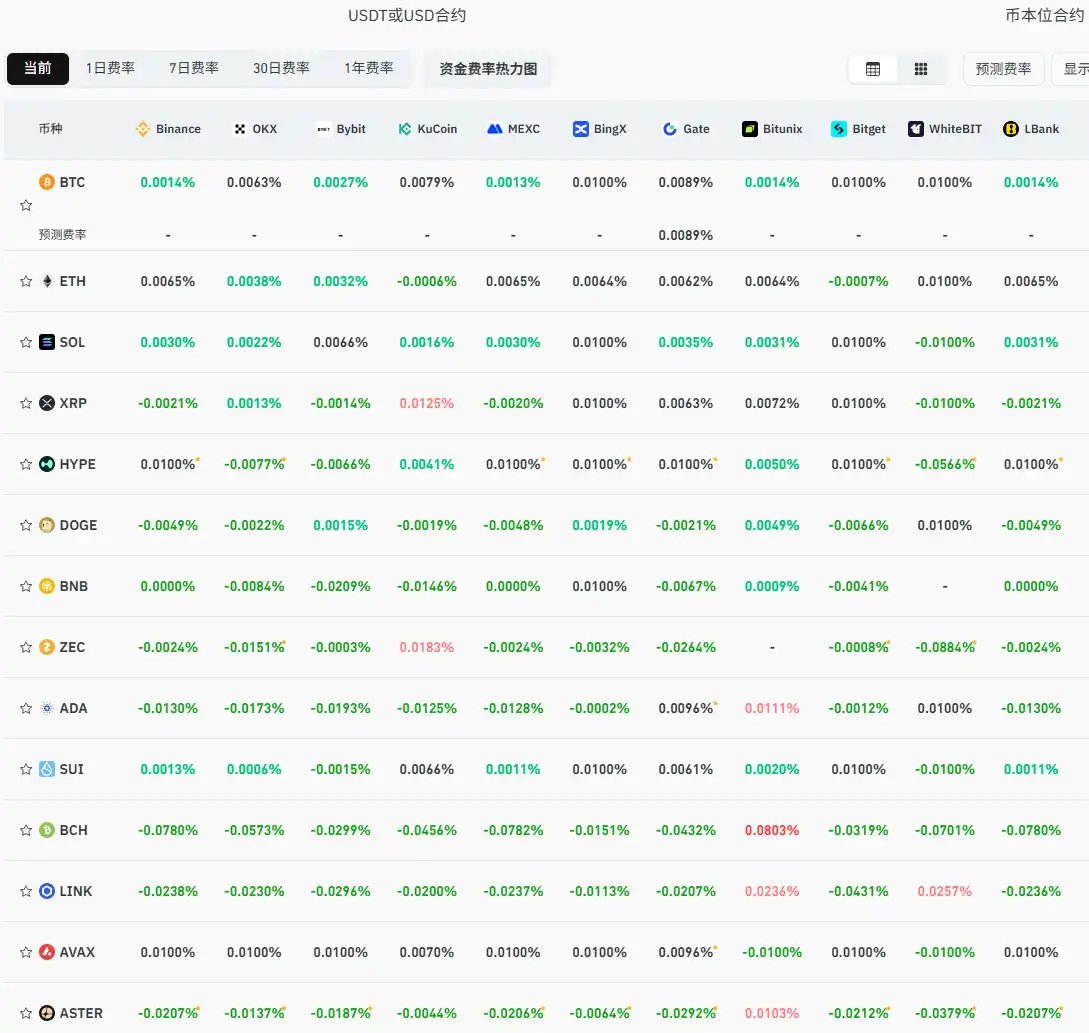This screenshot has width=1089, height=1033.
Task: Star the BNB row
Action: pos(26,586)
